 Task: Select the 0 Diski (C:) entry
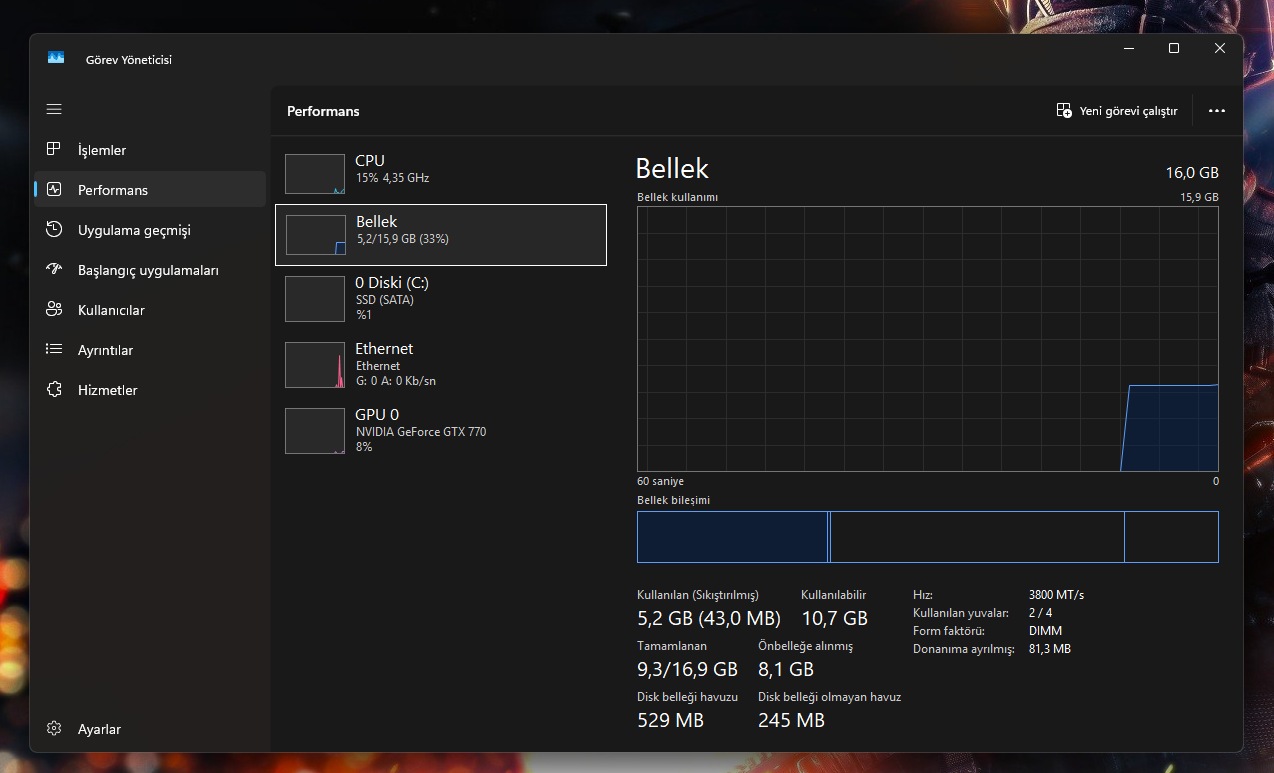coord(441,298)
